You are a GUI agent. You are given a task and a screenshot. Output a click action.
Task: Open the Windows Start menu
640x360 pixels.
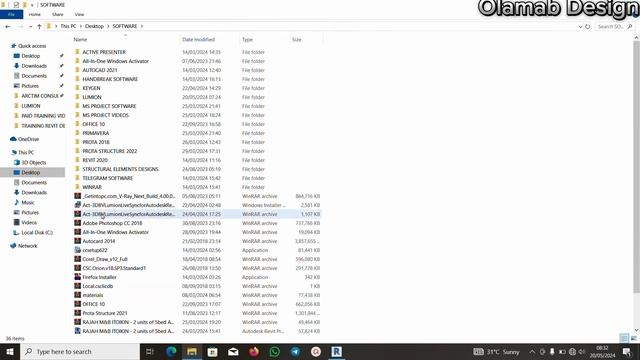(x=10, y=351)
